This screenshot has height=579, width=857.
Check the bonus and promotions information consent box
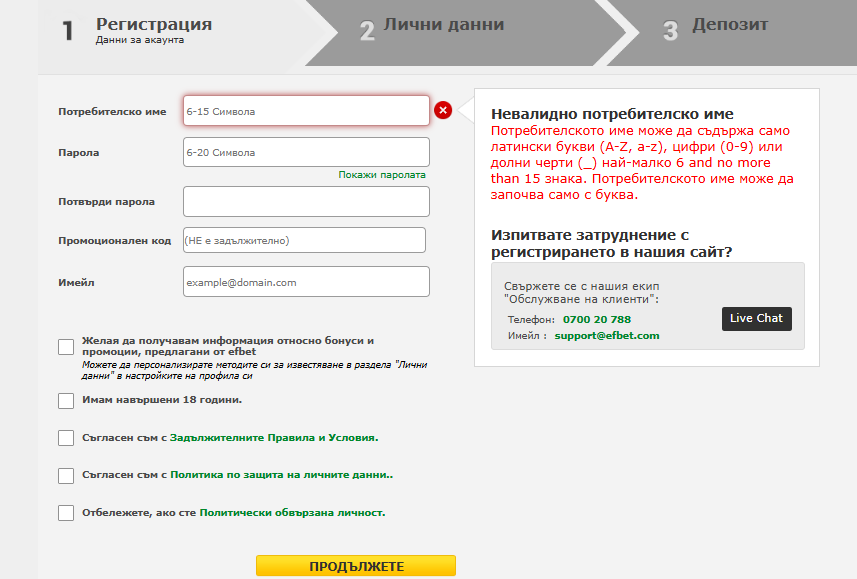(65, 348)
